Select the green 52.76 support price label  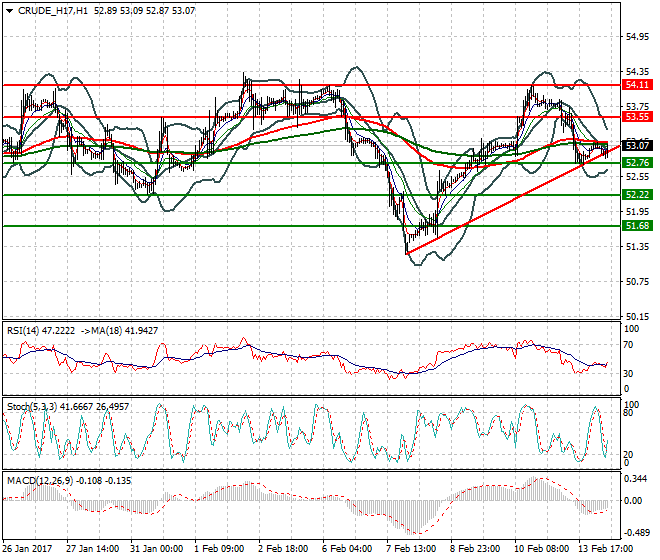637,163
